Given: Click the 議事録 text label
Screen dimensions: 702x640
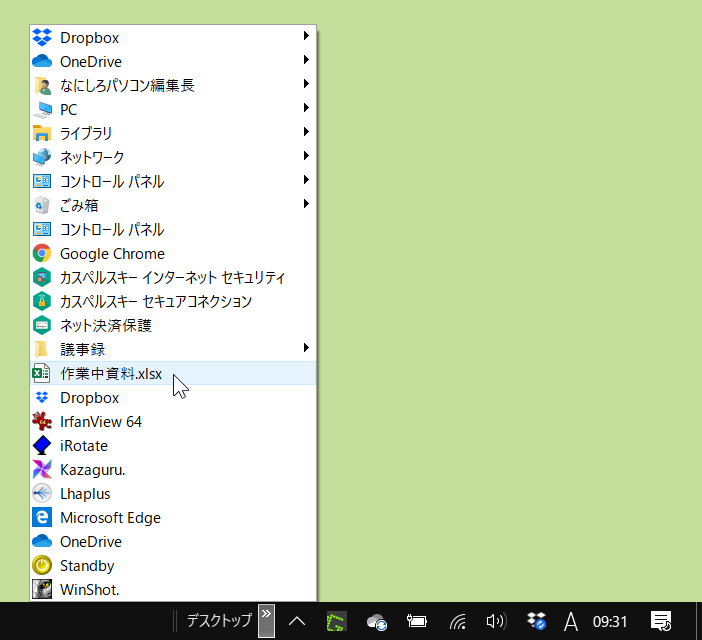Looking at the screenshot, I should click(x=82, y=350).
